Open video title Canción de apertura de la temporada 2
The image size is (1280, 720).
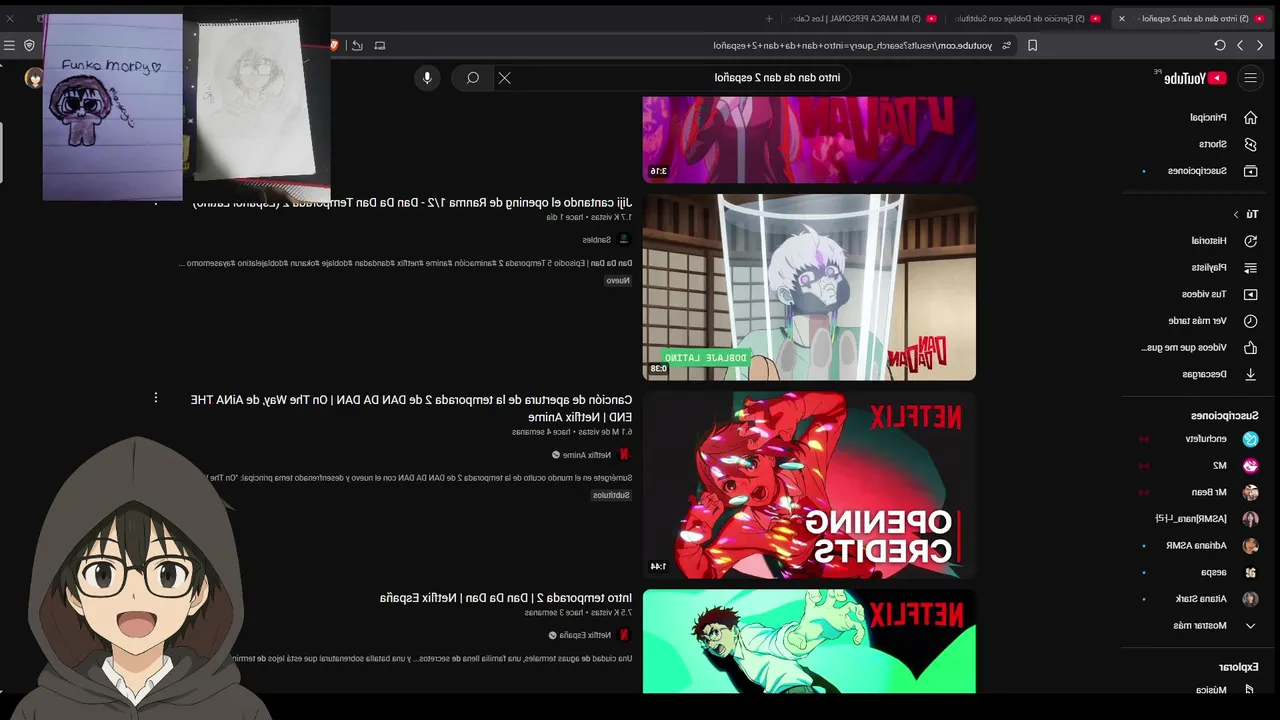pos(411,408)
